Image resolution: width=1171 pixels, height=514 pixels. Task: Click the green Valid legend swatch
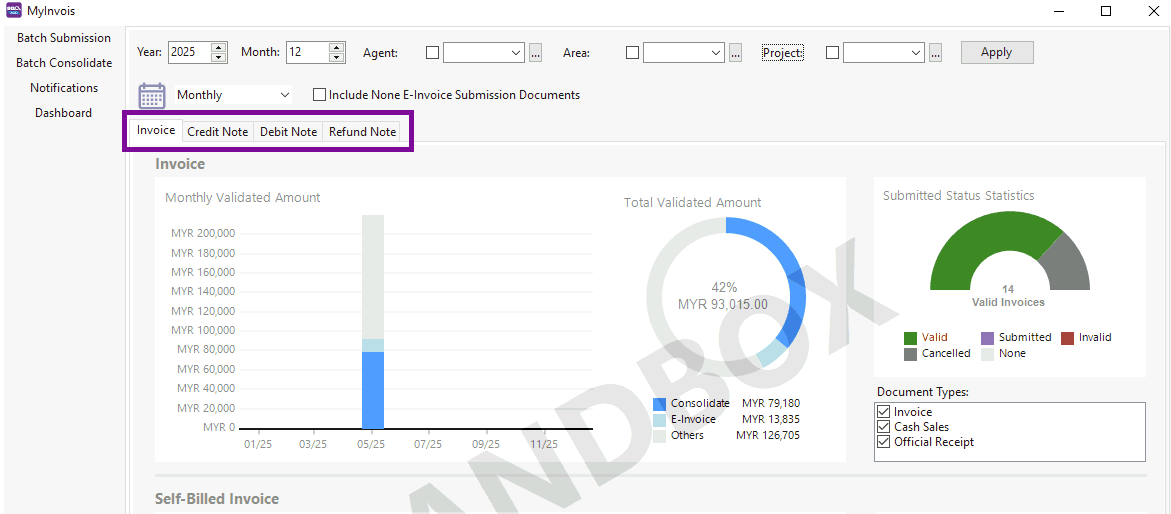point(910,338)
